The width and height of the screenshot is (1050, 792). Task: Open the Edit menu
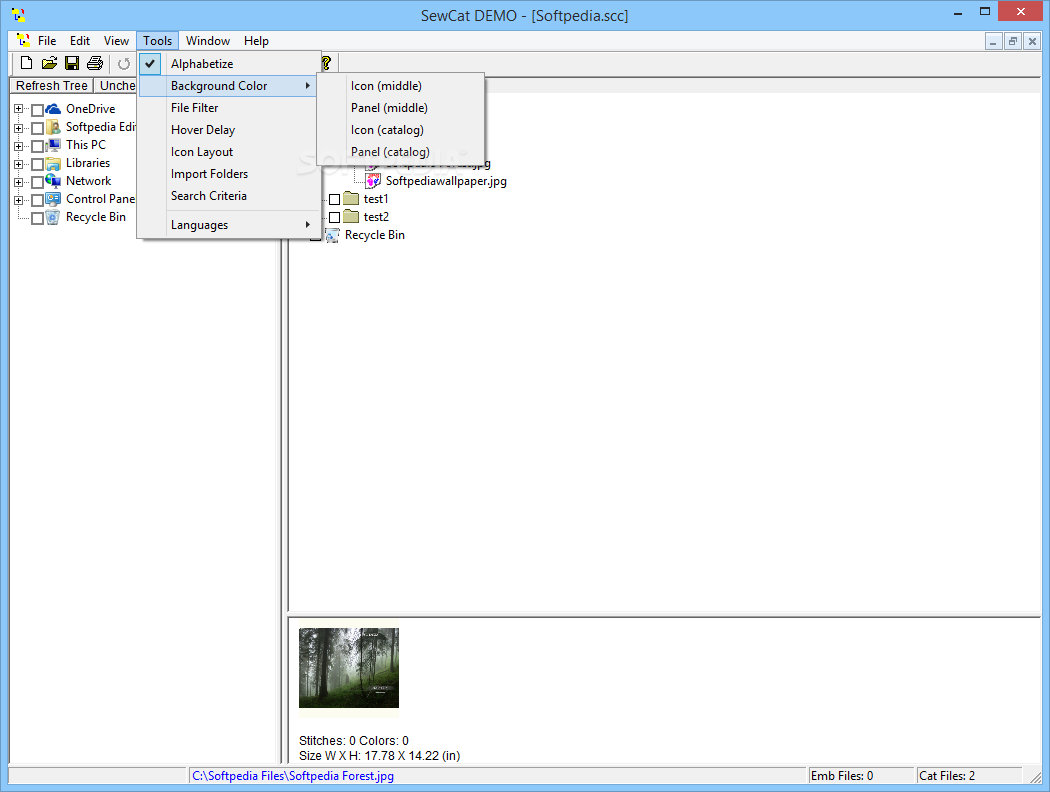pyautogui.click(x=80, y=41)
